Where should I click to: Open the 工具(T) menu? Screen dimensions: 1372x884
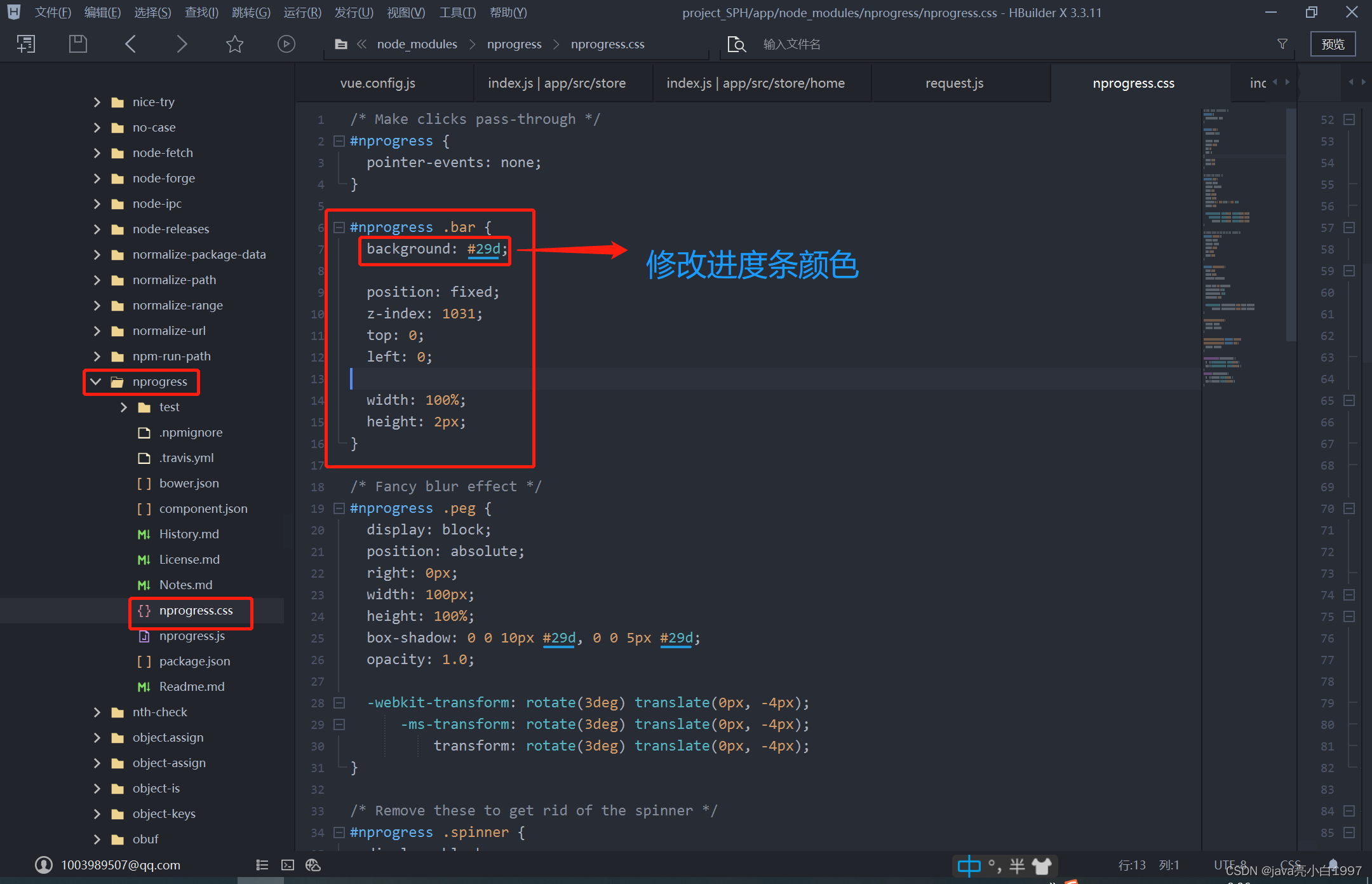coord(457,13)
